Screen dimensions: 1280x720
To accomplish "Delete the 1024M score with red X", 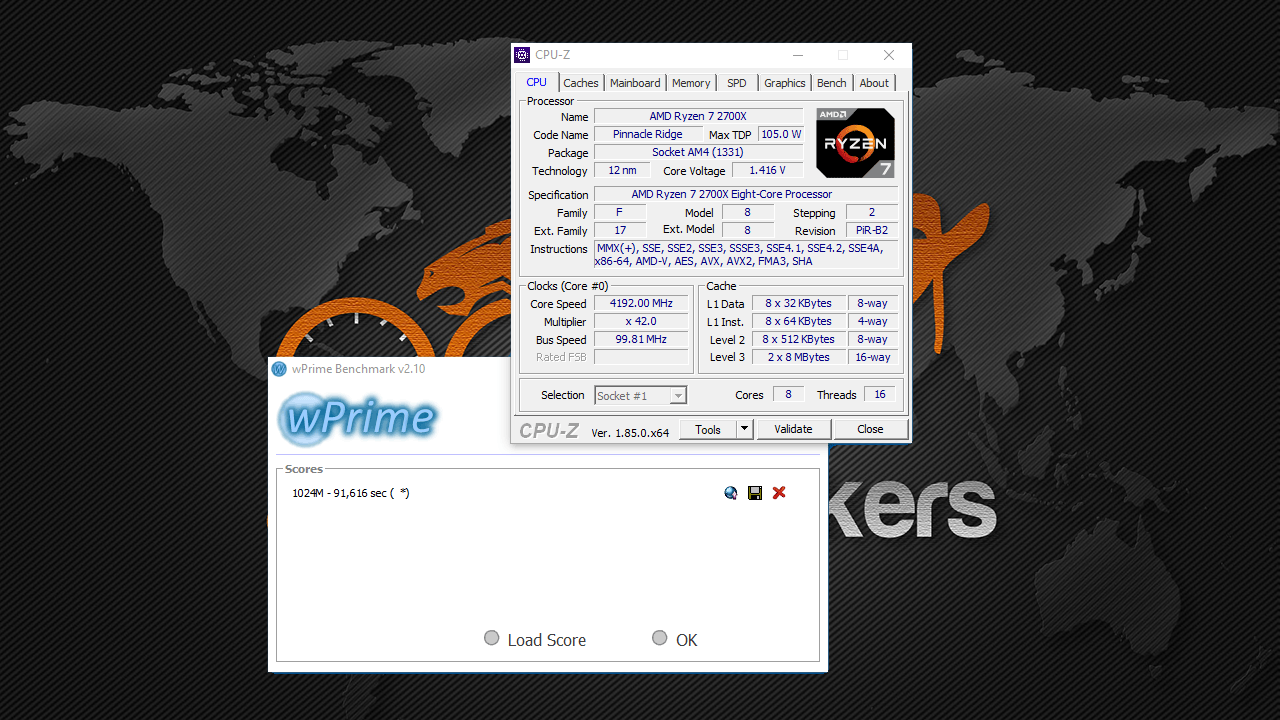I will tap(779, 493).
